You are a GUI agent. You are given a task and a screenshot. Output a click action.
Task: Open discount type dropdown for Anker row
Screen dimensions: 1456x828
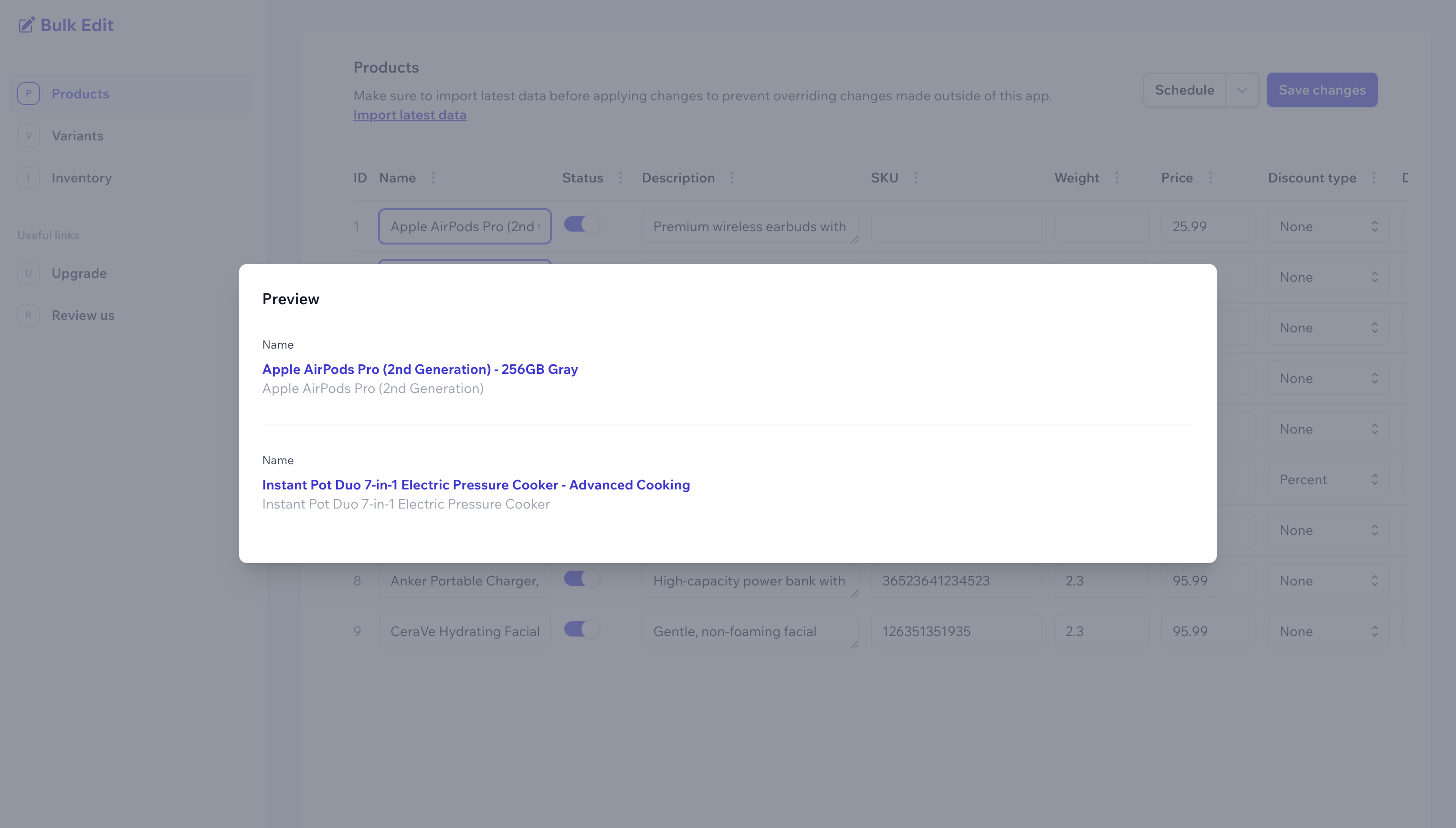pyautogui.click(x=1329, y=581)
